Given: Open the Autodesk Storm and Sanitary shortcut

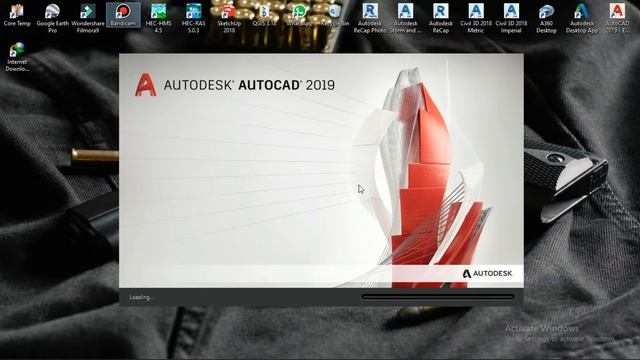Looking at the screenshot, I should 405,18.
